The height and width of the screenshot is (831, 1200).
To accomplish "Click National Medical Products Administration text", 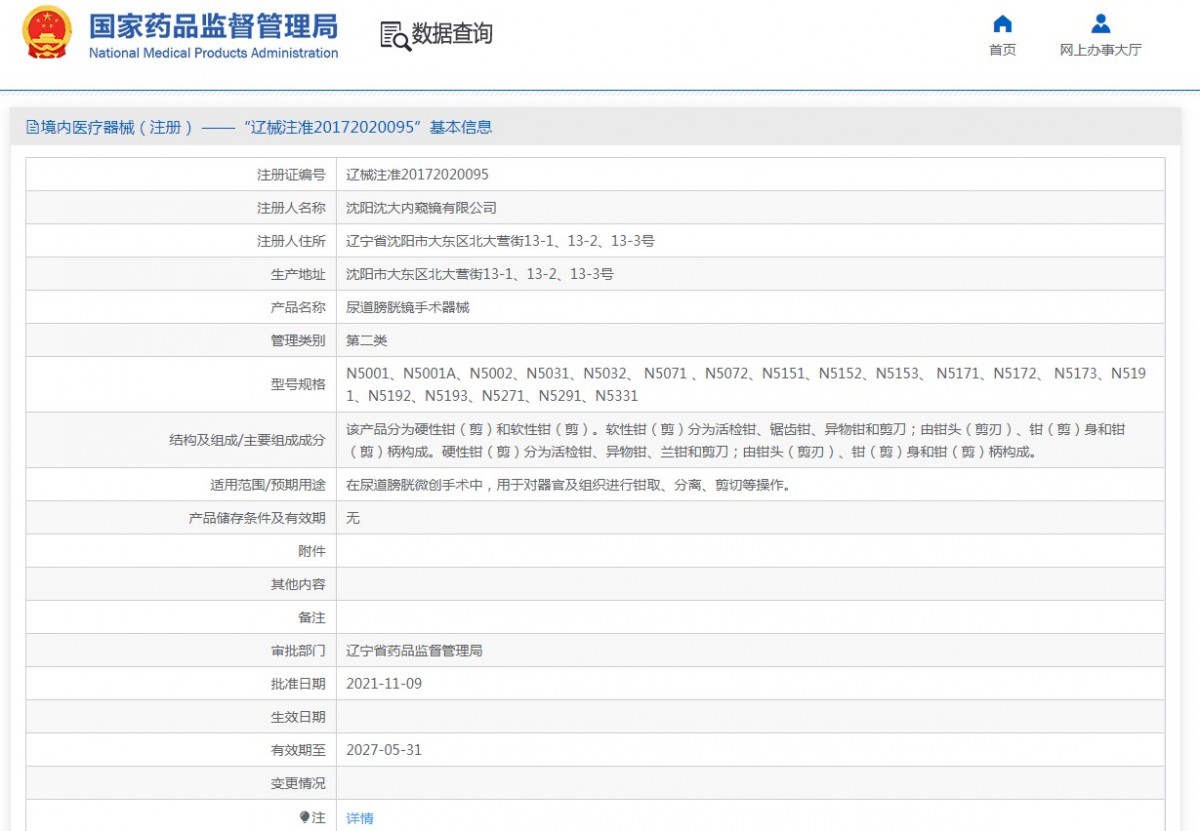I will (214, 53).
